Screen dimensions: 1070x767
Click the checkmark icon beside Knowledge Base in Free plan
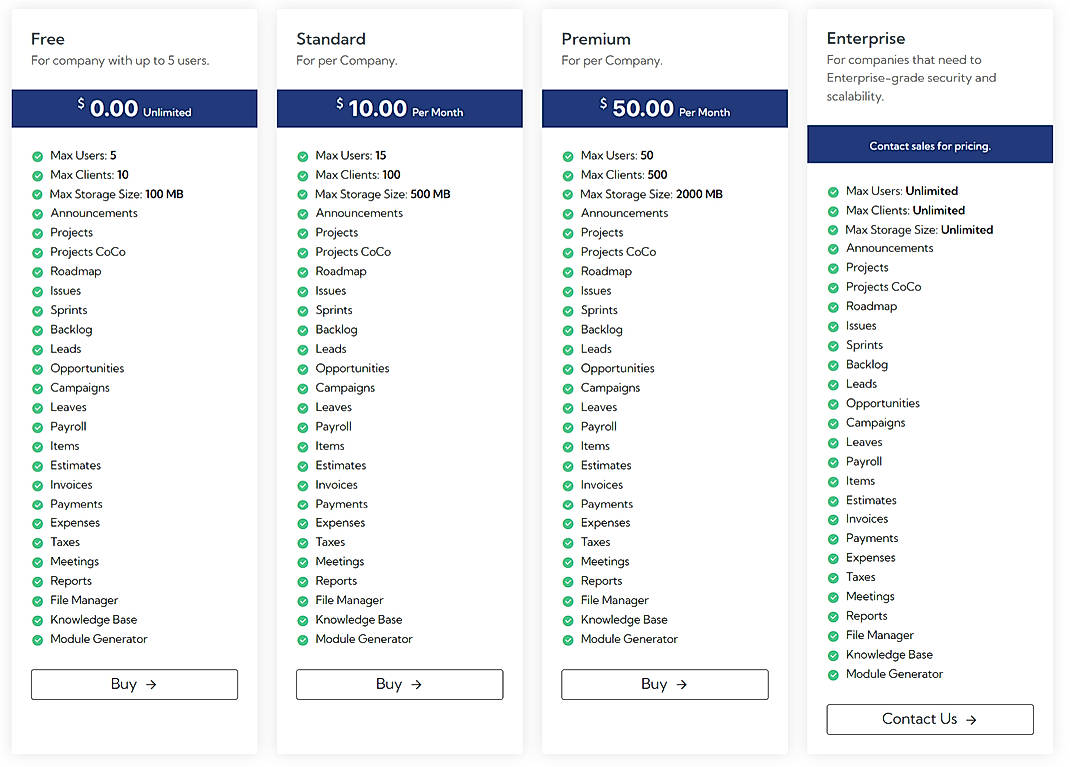37,619
